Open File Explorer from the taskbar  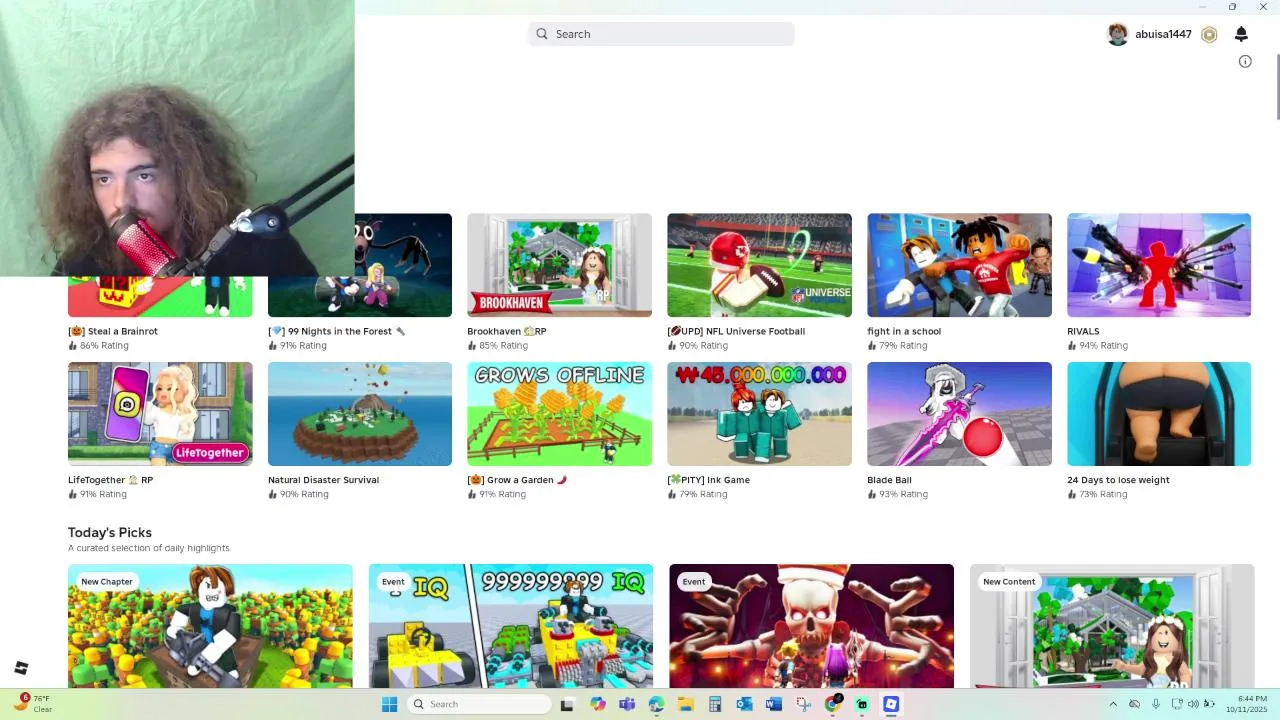[x=685, y=704]
